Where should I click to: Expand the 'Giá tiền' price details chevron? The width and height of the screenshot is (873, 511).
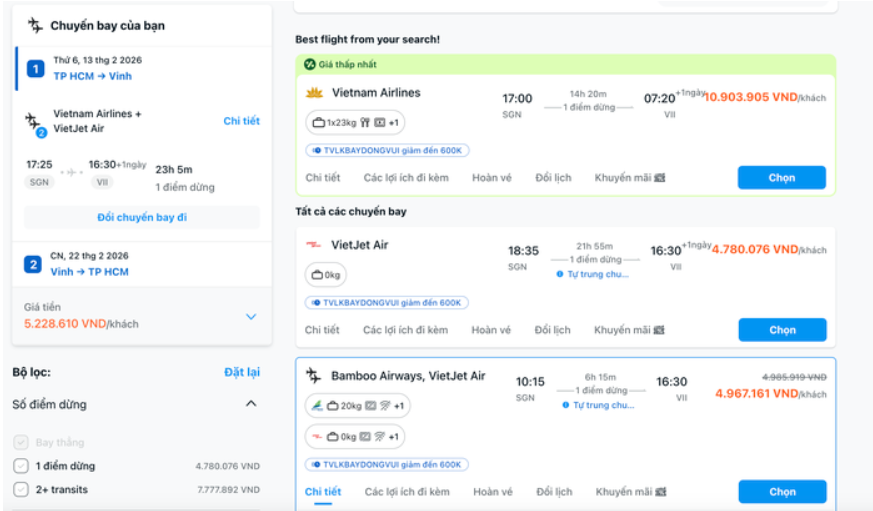pyautogui.click(x=250, y=316)
